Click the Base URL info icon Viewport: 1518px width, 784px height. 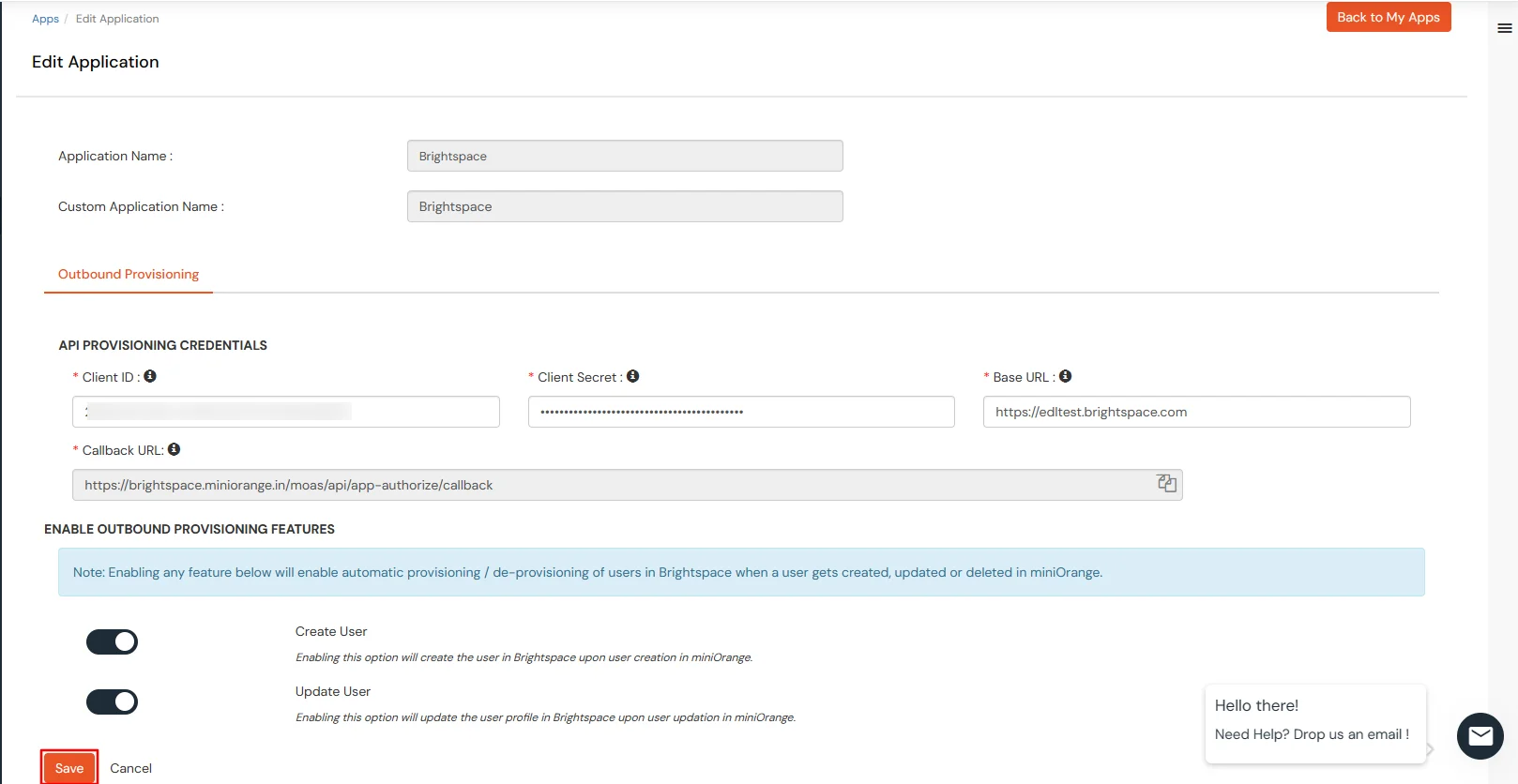(1066, 376)
